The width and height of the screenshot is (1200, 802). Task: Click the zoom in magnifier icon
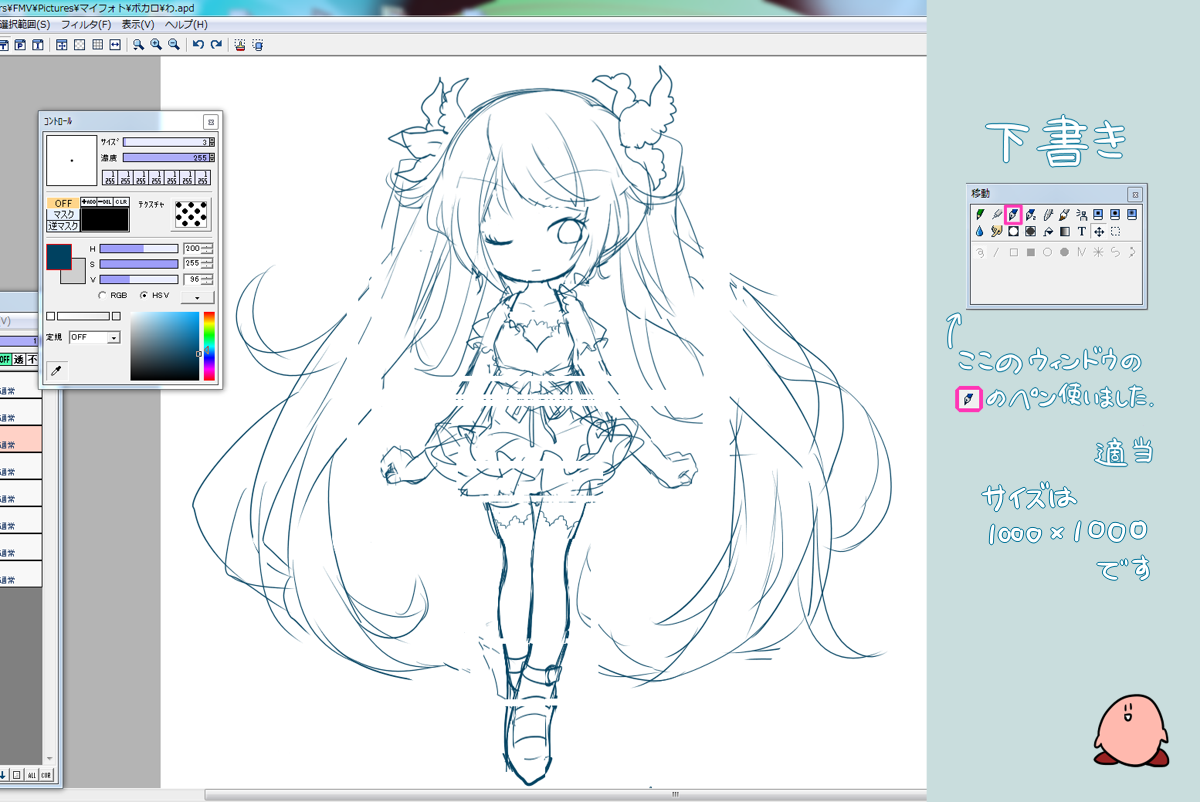tap(156, 45)
